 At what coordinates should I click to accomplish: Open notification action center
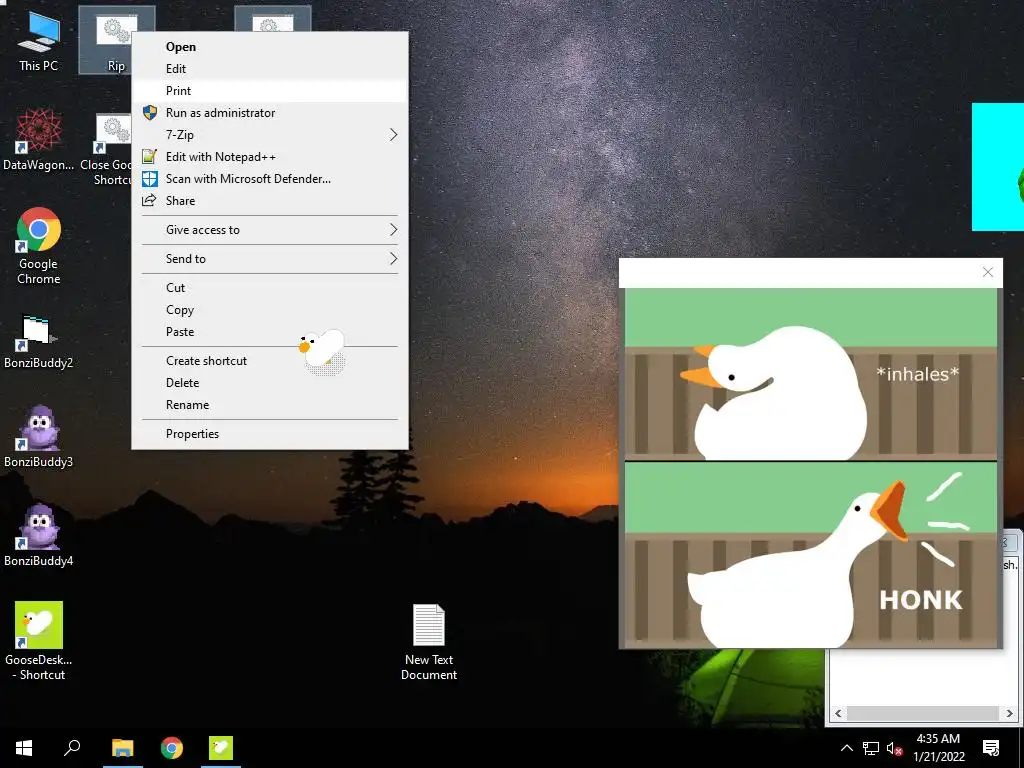991,748
